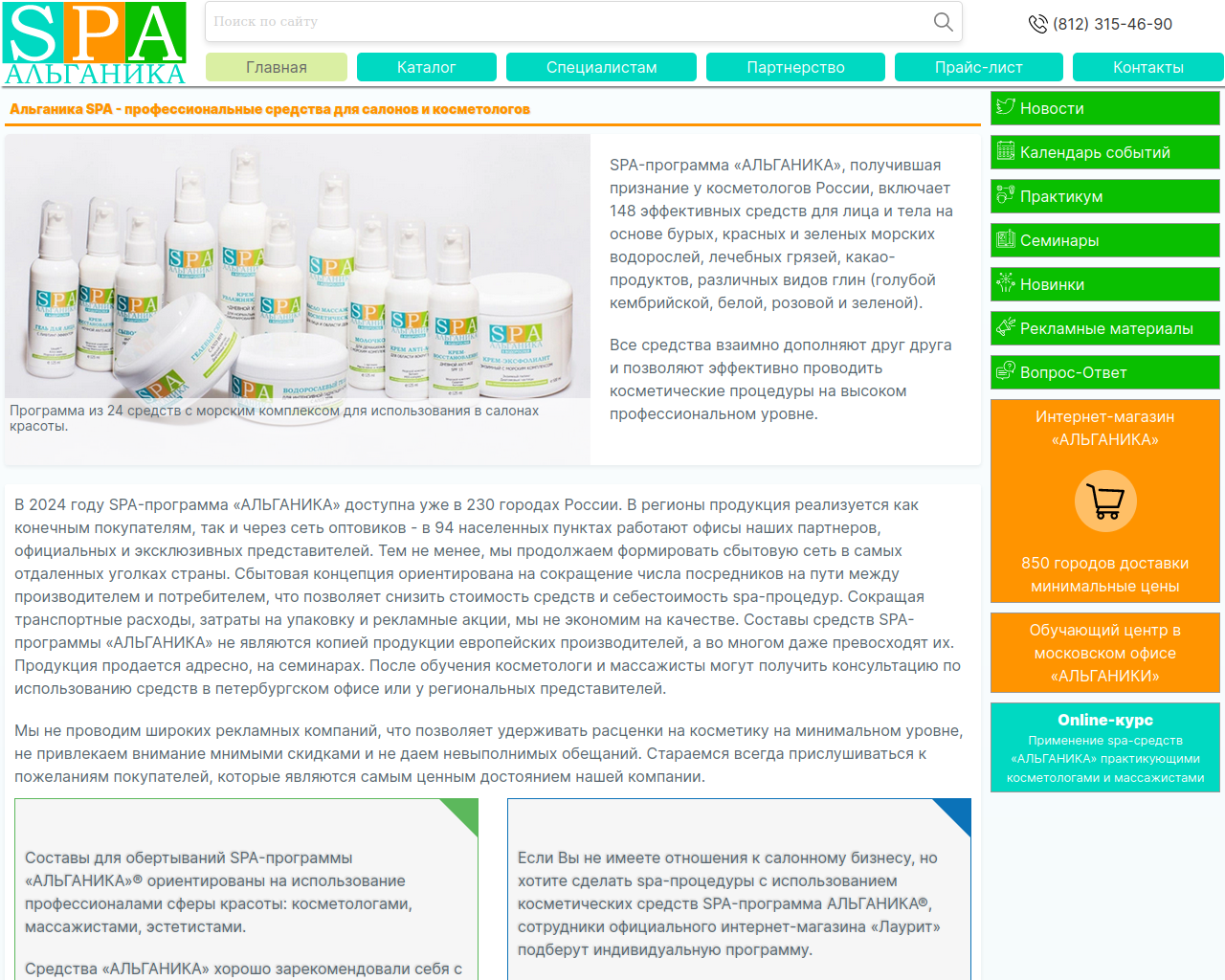Image resolution: width=1225 pixels, height=980 pixels.
Task: Click the card text 'Если Вы не имеете отношения'
Action: 729,903
